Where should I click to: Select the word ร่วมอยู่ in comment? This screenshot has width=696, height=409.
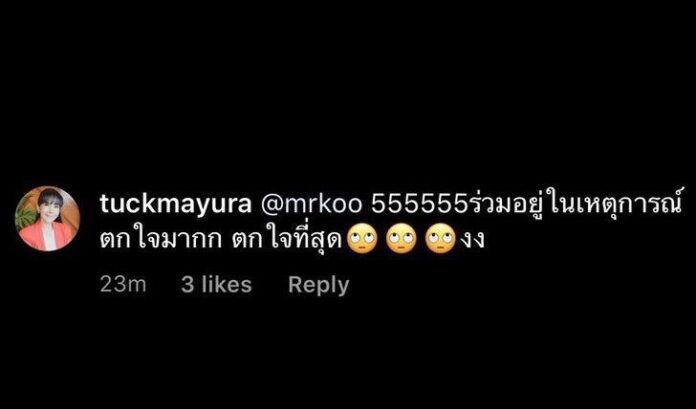496,205
